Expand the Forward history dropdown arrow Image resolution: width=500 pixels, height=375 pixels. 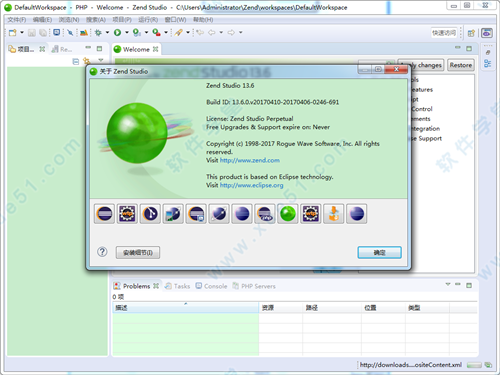(241, 32)
